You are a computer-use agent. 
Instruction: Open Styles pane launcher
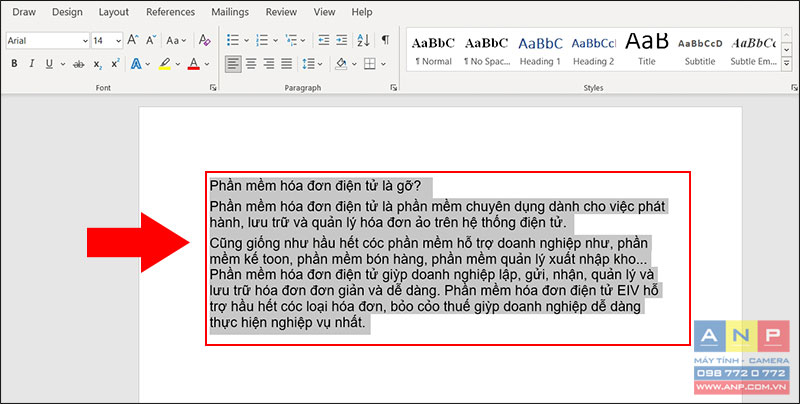click(794, 88)
